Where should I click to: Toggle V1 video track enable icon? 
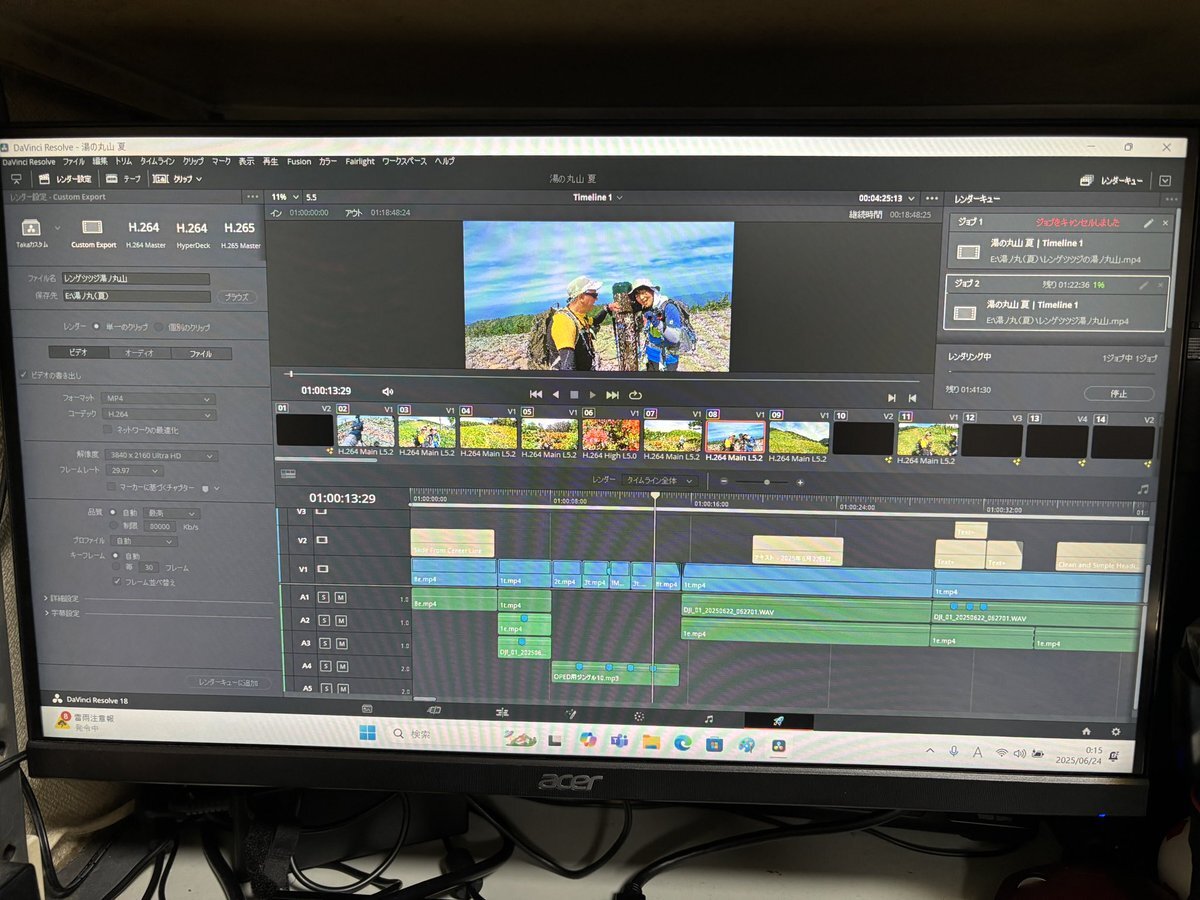click(322, 569)
